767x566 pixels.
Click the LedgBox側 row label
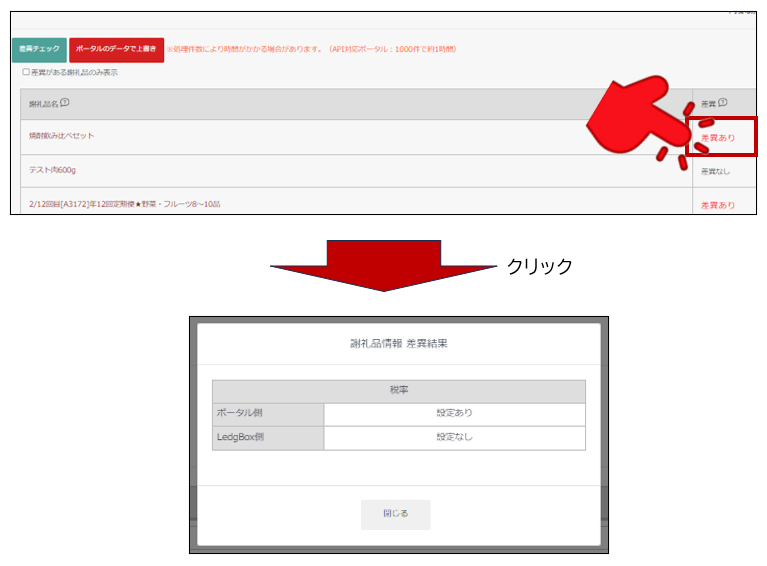click(245, 438)
